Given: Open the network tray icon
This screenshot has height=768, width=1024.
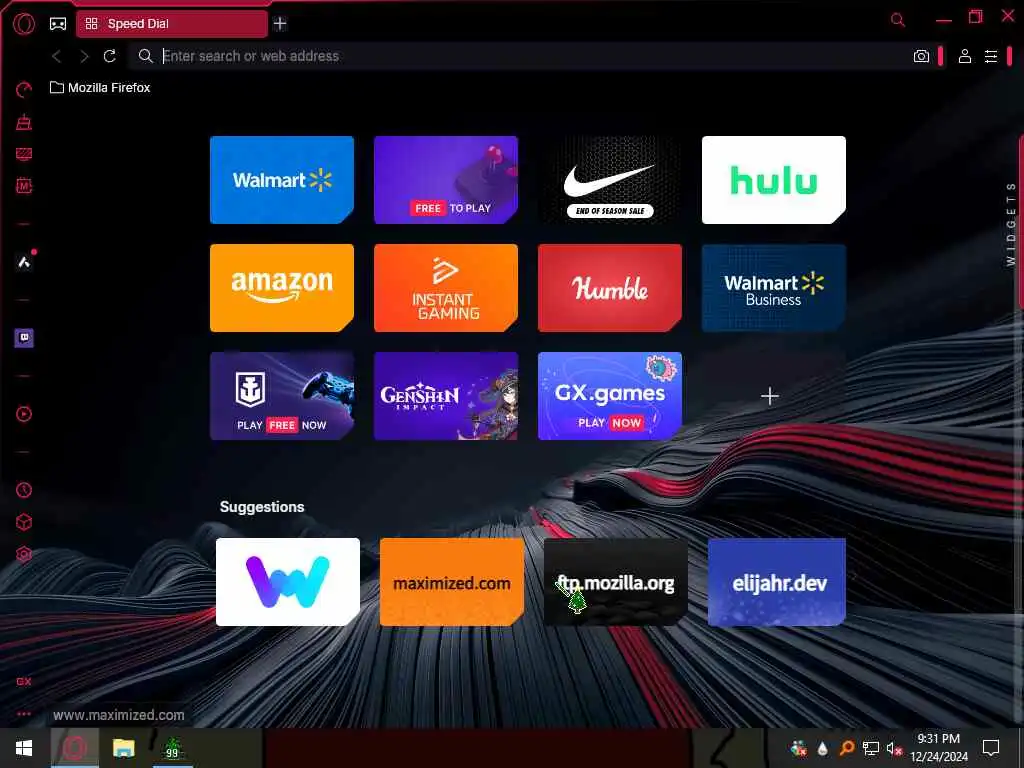Looking at the screenshot, I should (x=871, y=748).
